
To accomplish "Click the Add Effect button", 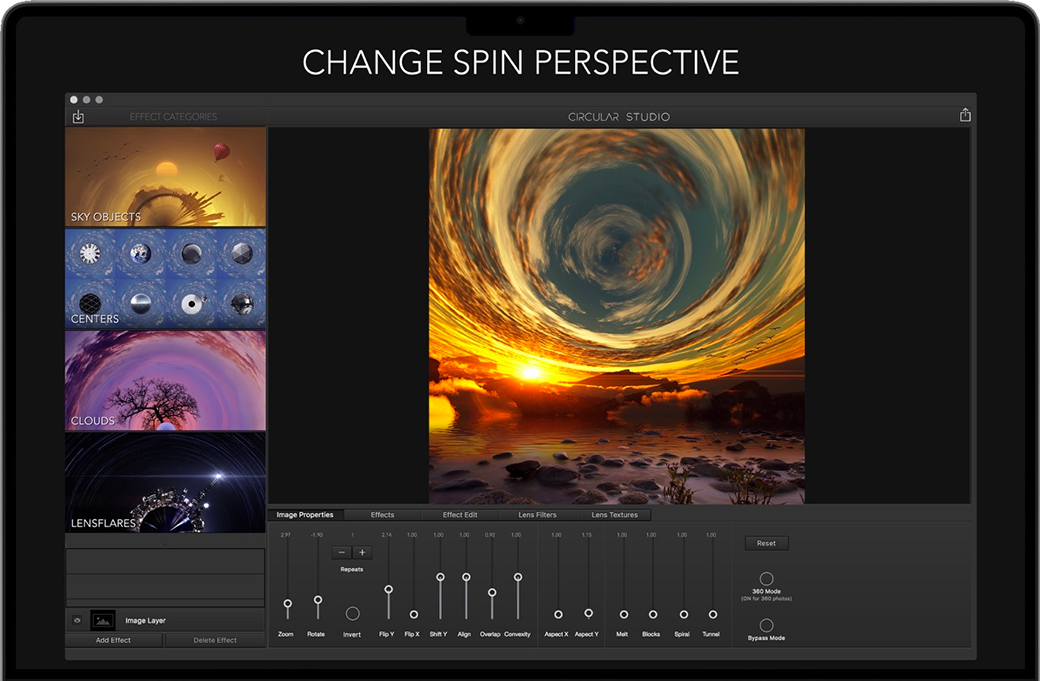I will 114,640.
